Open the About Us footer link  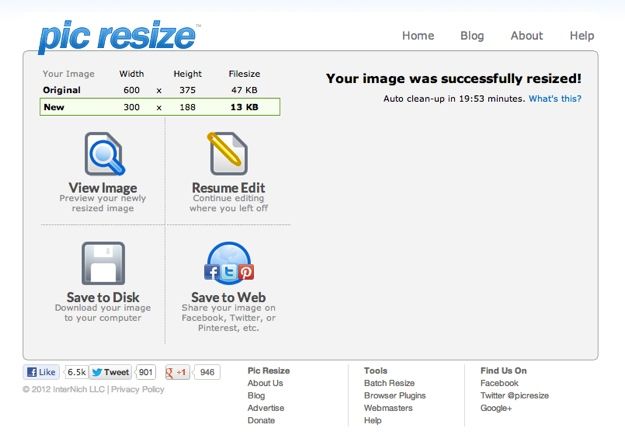[265, 383]
